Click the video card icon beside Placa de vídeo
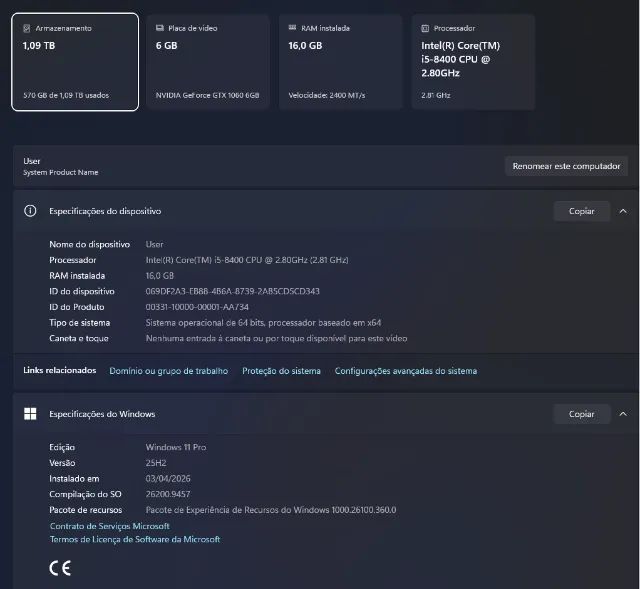This screenshot has height=589, width=640. coord(160,28)
